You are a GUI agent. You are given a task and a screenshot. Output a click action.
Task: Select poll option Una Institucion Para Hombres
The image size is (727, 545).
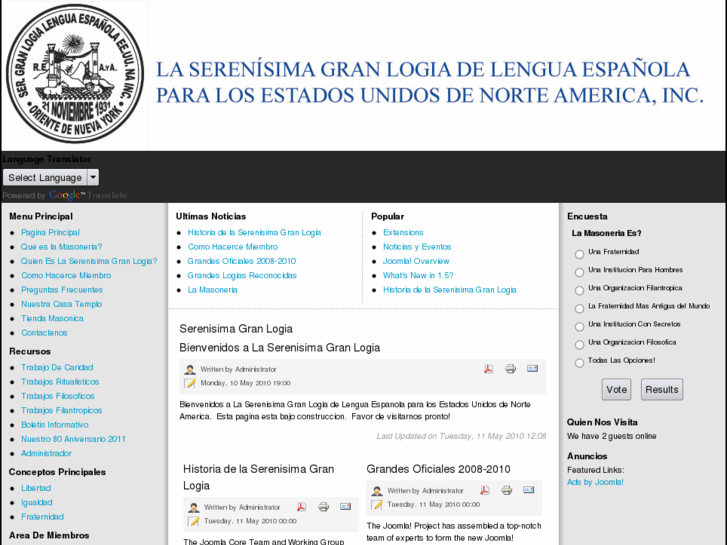coord(579,272)
